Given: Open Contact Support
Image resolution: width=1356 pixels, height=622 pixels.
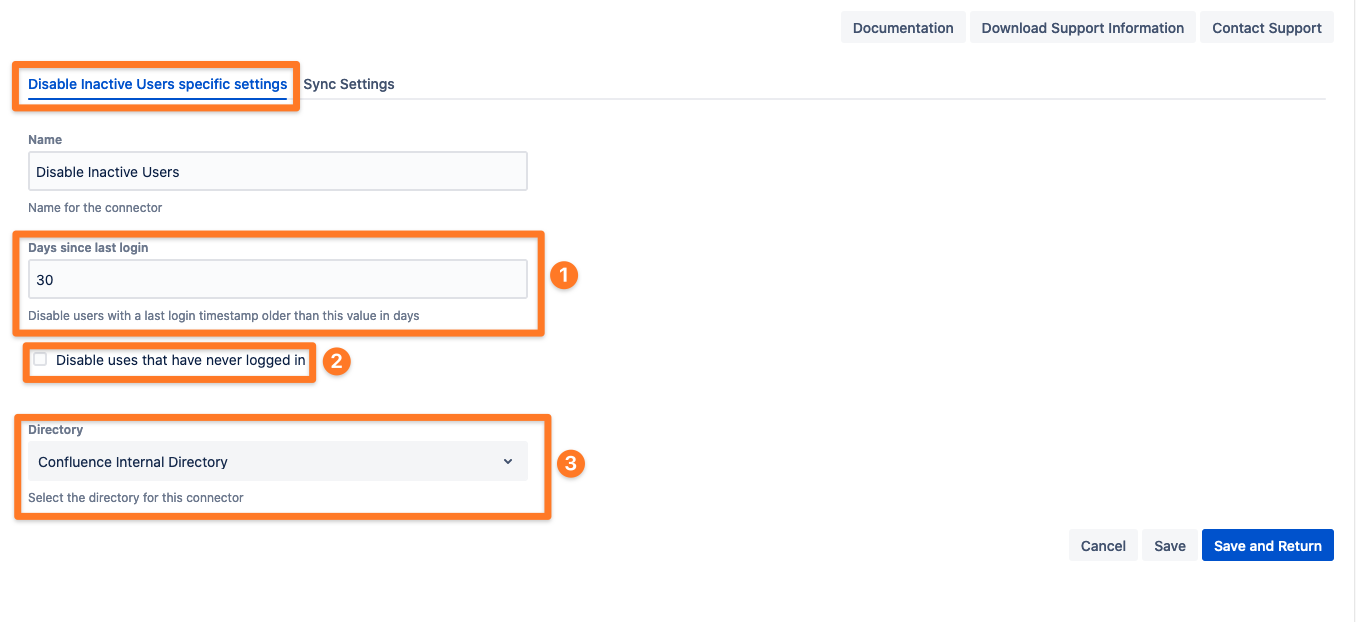Looking at the screenshot, I should point(1266,27).
